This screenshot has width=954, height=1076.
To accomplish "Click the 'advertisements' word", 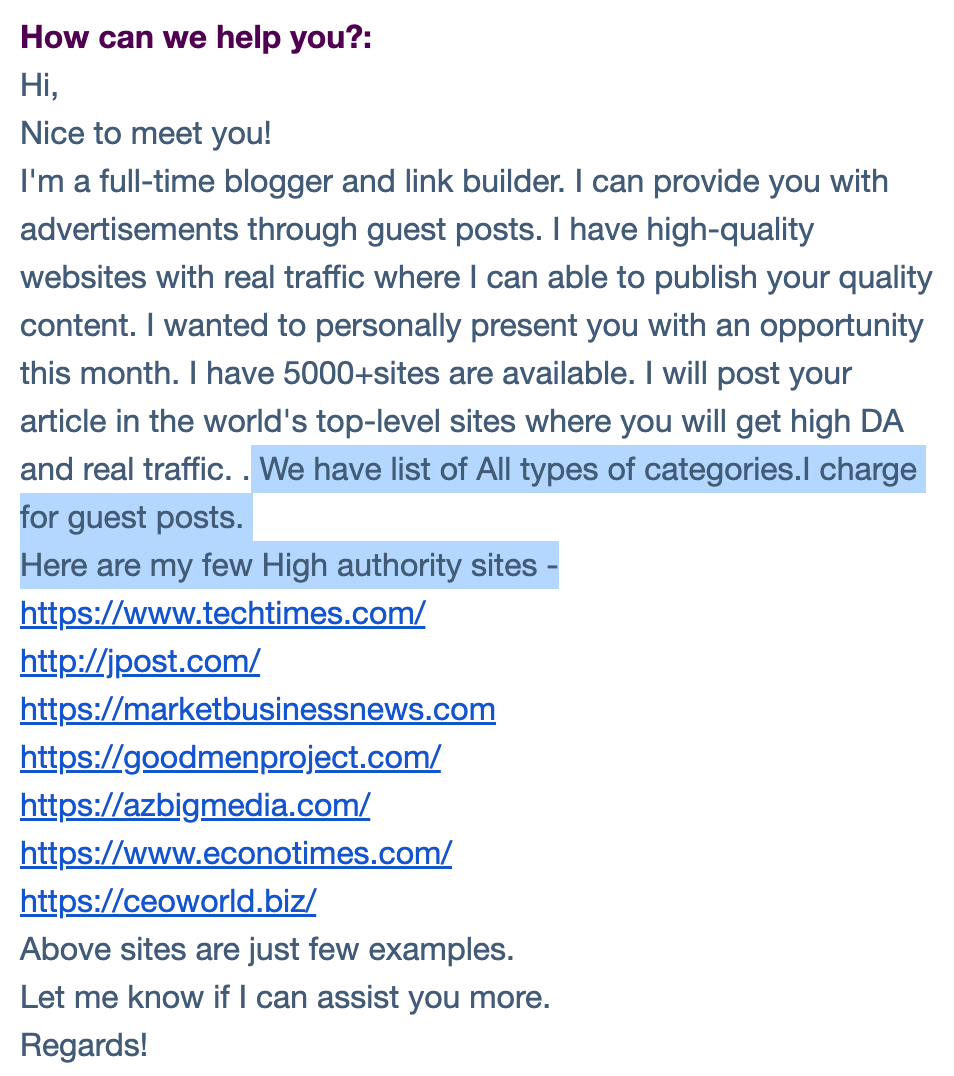I will (x=129, y=230).
